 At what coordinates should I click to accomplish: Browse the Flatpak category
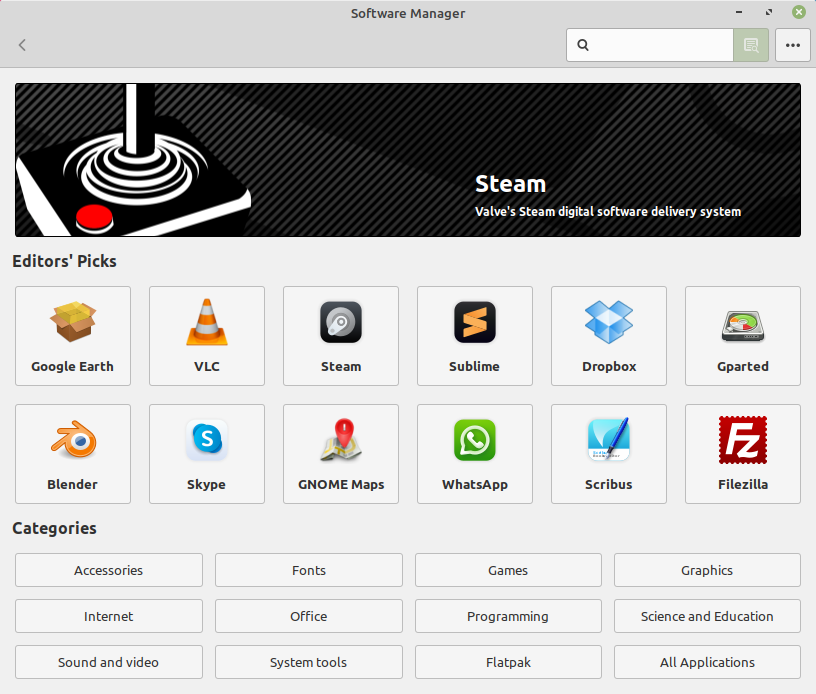(508, 662)
